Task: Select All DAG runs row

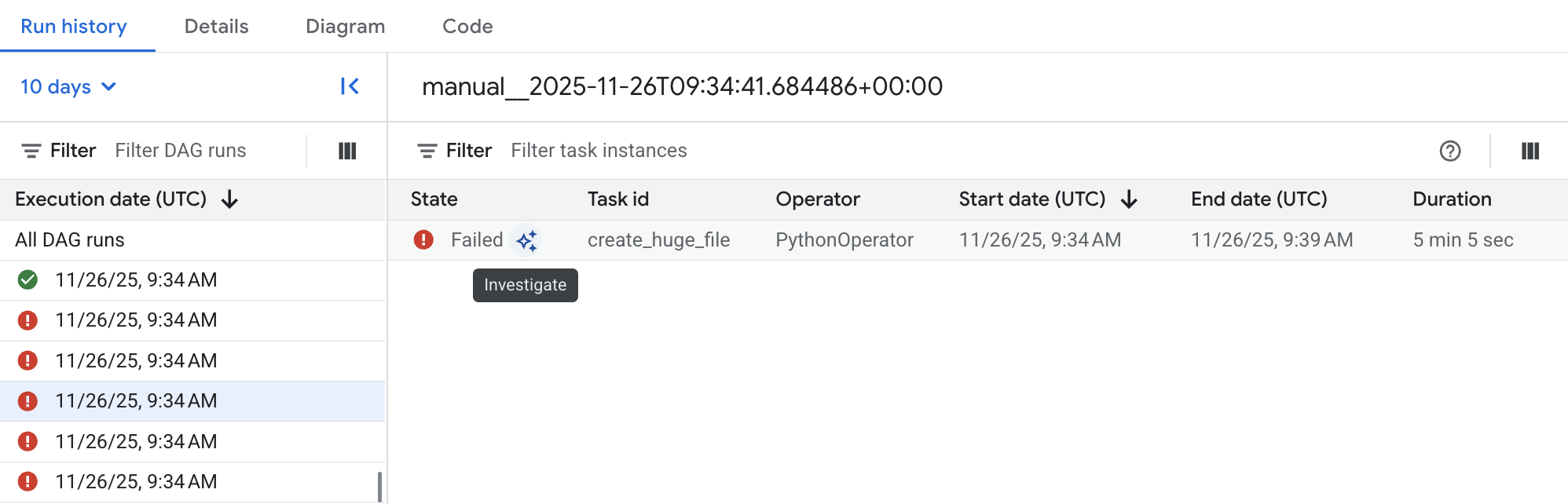Action: (x=70, y=240)
